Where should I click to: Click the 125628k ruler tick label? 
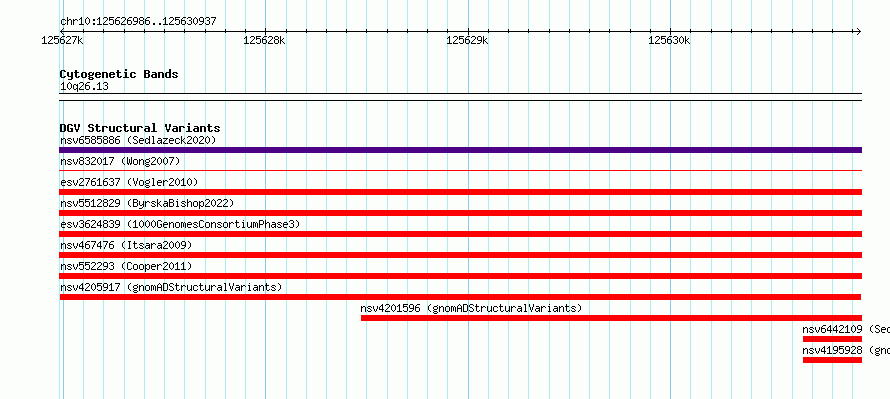pos(265,40)
